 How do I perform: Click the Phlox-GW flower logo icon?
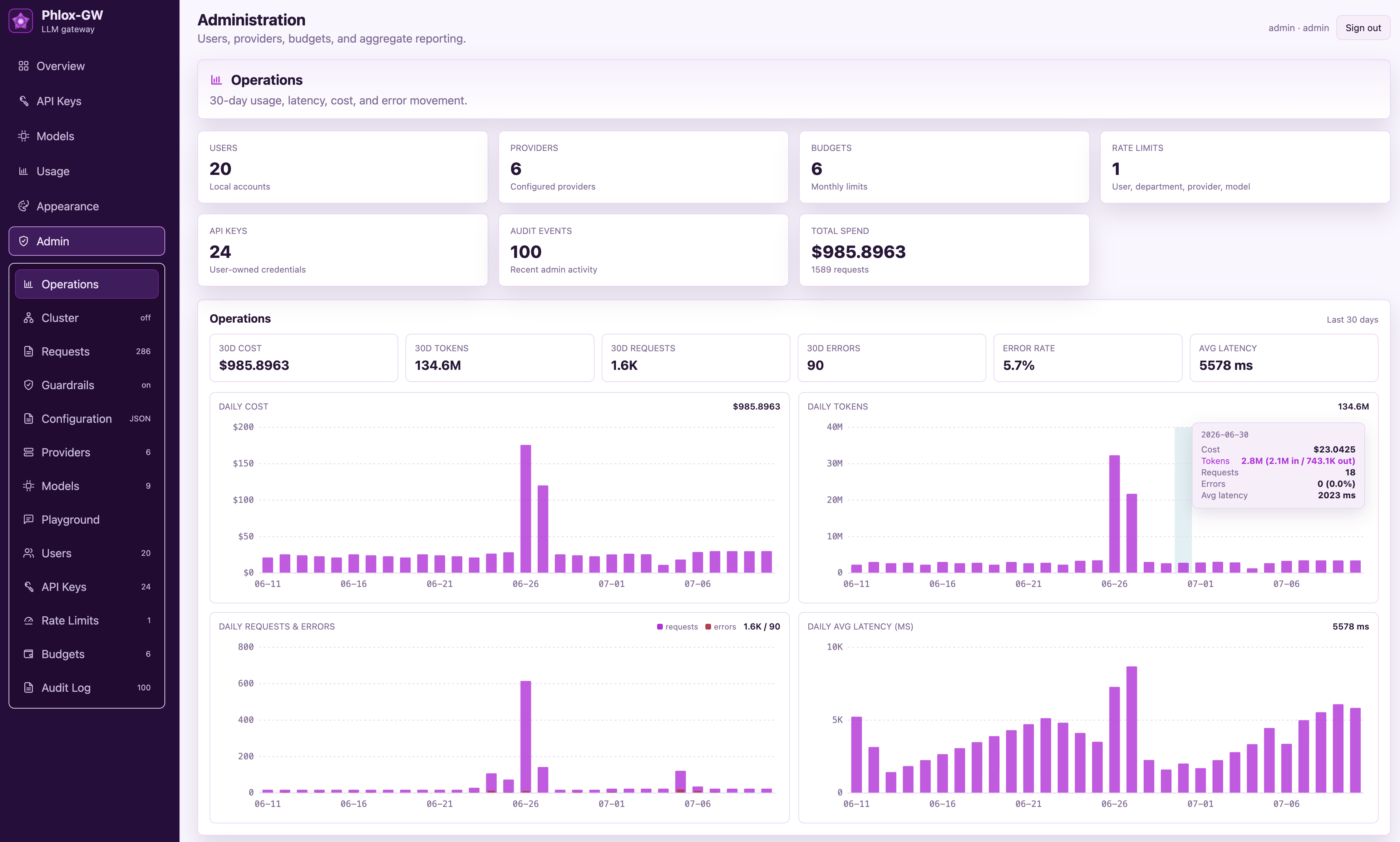coord(21,21)
